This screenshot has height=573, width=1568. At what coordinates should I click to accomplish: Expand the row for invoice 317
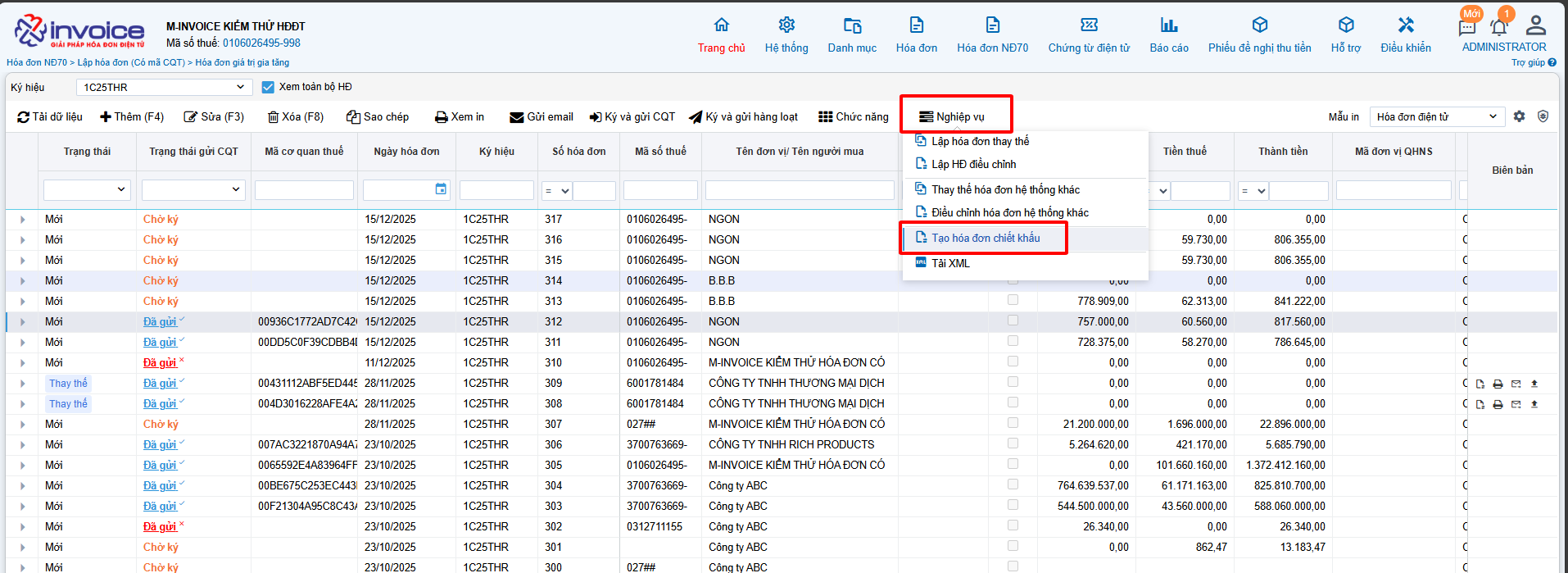coord(22,220)
